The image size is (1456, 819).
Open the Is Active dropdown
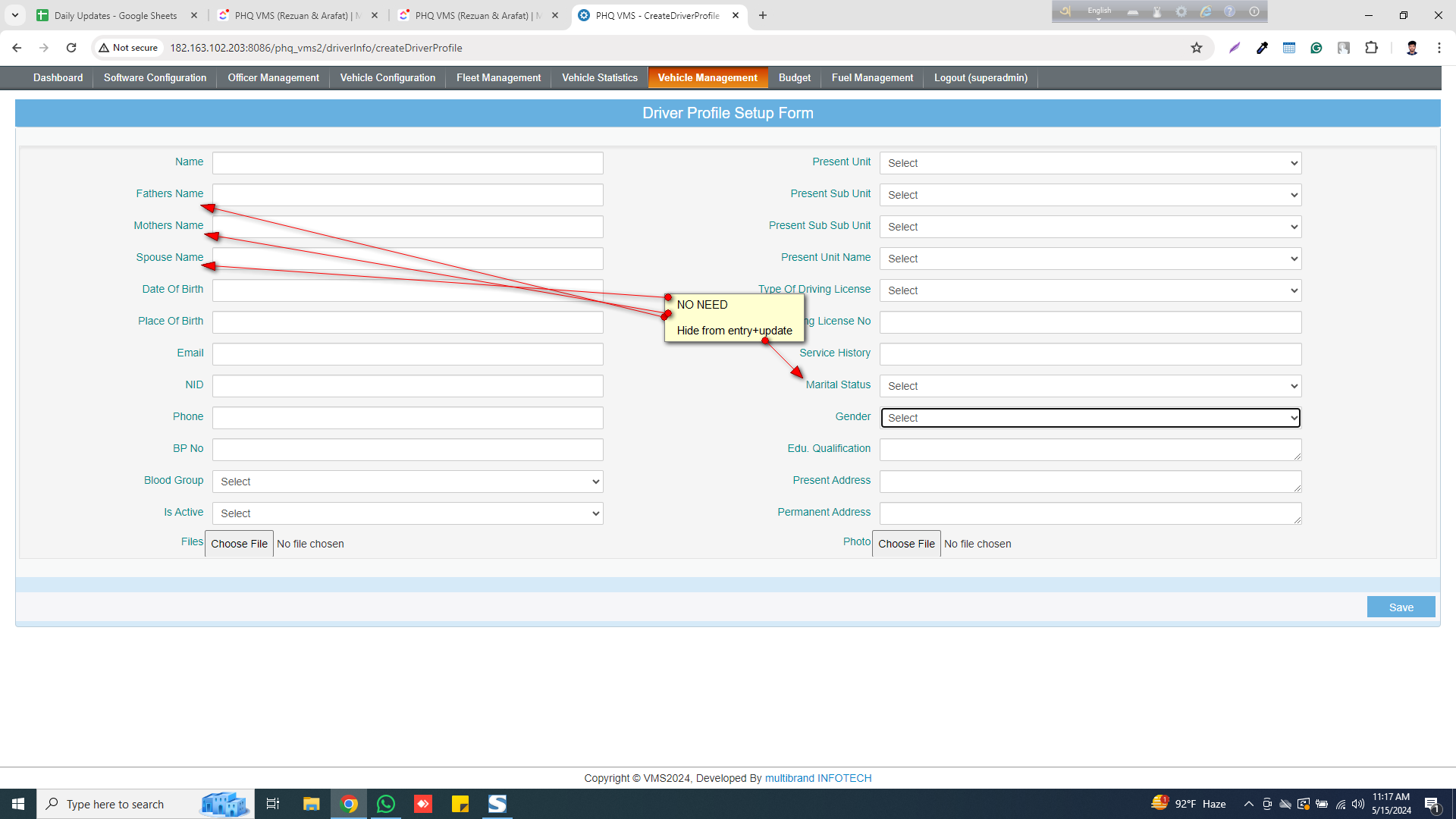pos(407,513)
